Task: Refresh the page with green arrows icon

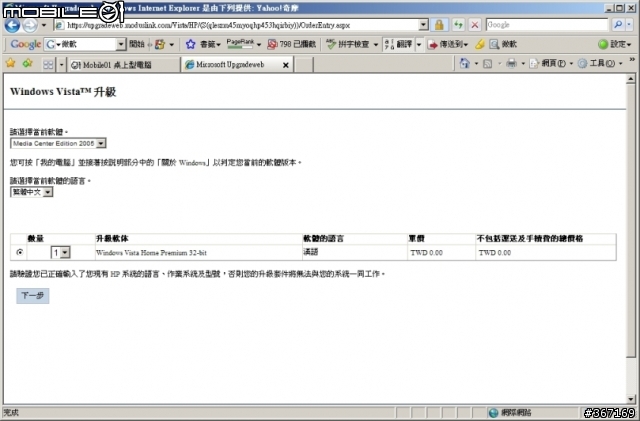Action: click(x=458, y=25)
